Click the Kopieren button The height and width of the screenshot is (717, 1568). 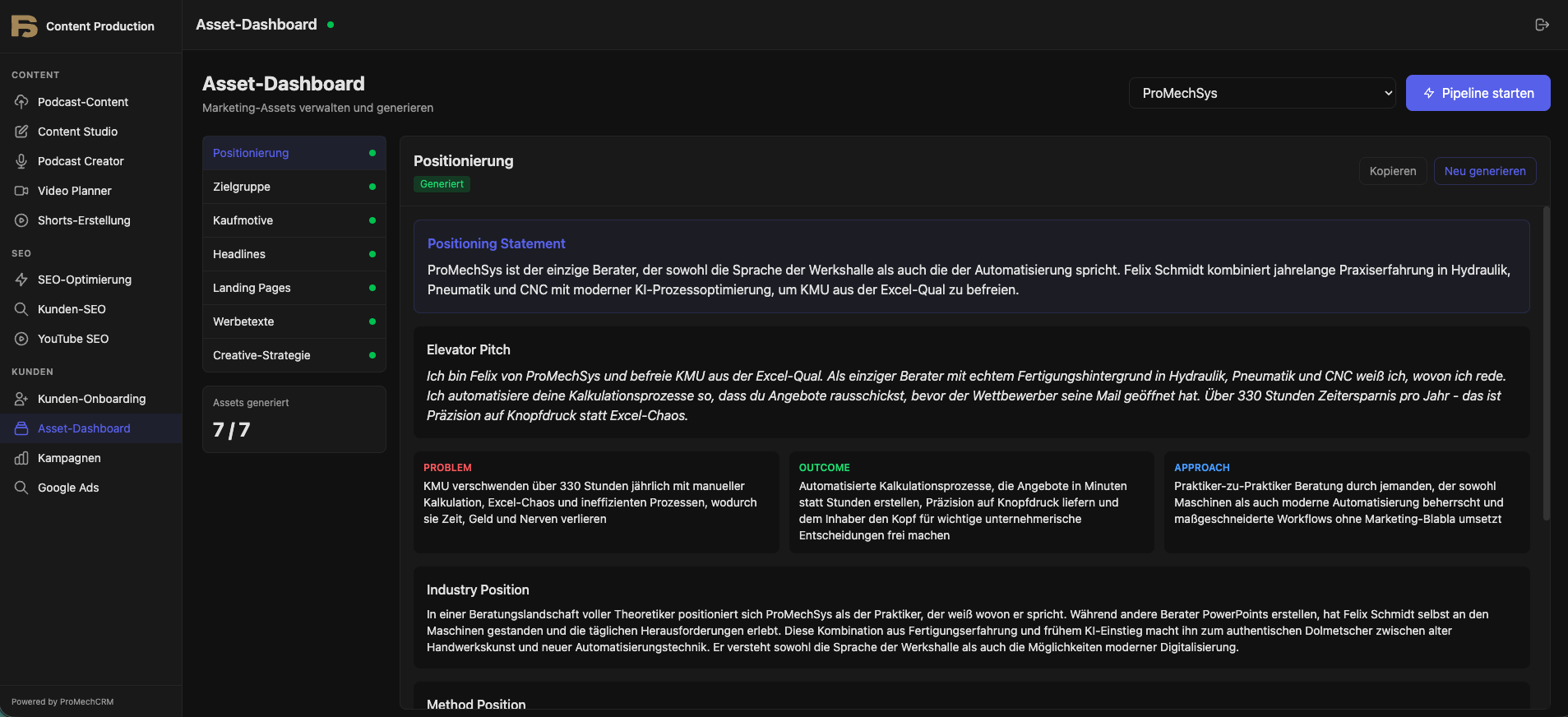(1392, 171)
